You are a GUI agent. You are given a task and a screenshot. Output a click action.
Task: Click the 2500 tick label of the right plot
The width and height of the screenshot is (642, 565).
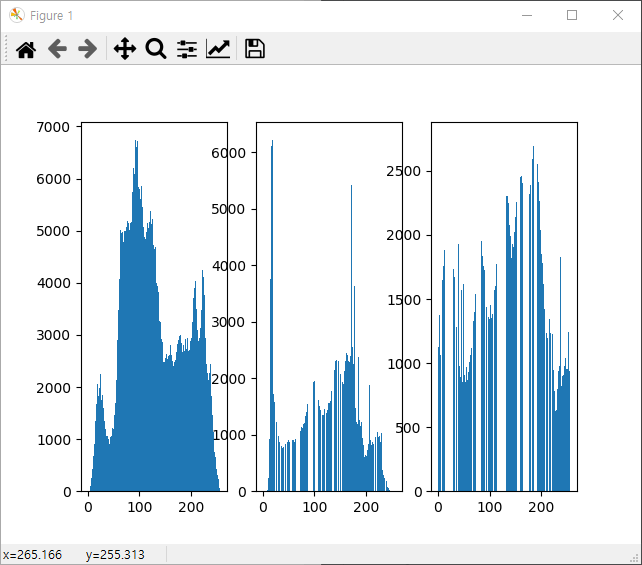[403, 171]
